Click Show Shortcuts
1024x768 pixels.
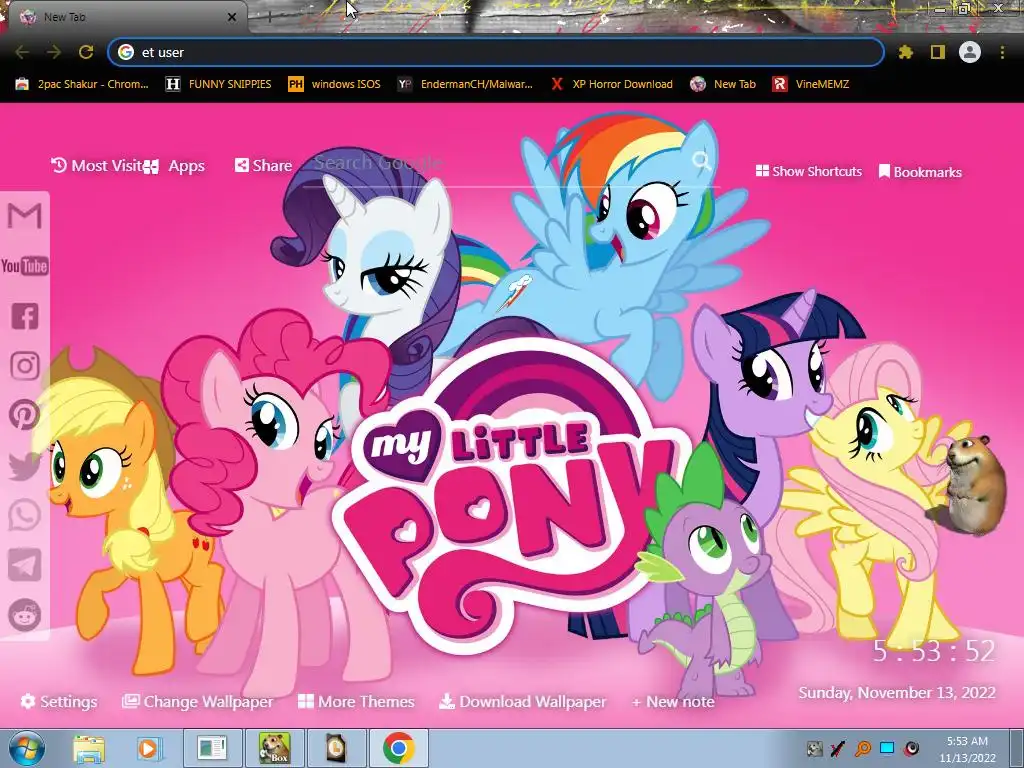808,171
